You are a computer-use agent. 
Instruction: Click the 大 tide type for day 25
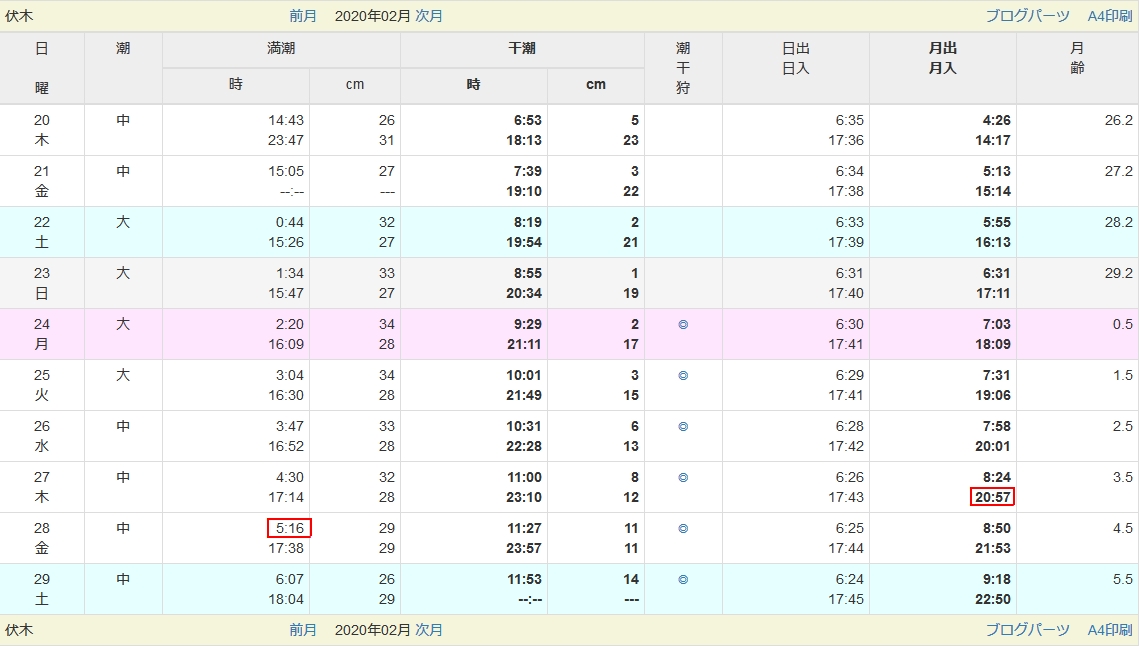click(x=123, y=375)
